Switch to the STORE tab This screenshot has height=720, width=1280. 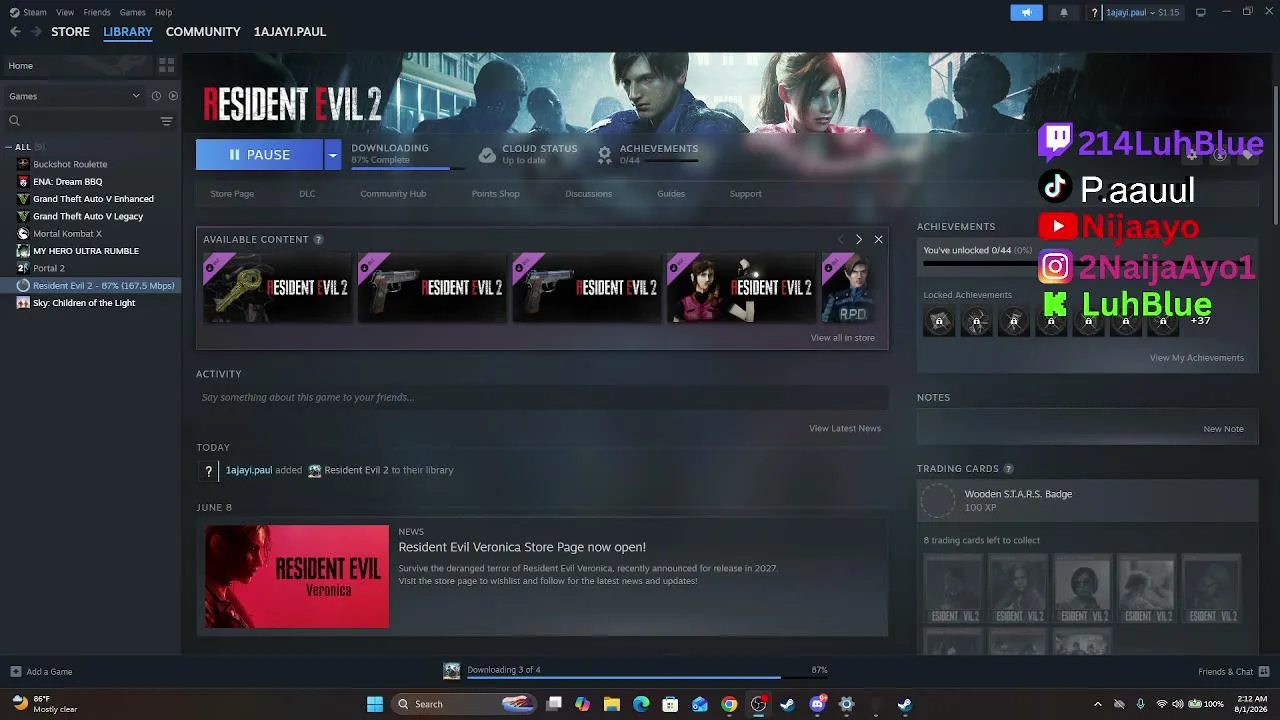[x=70, y=32]
